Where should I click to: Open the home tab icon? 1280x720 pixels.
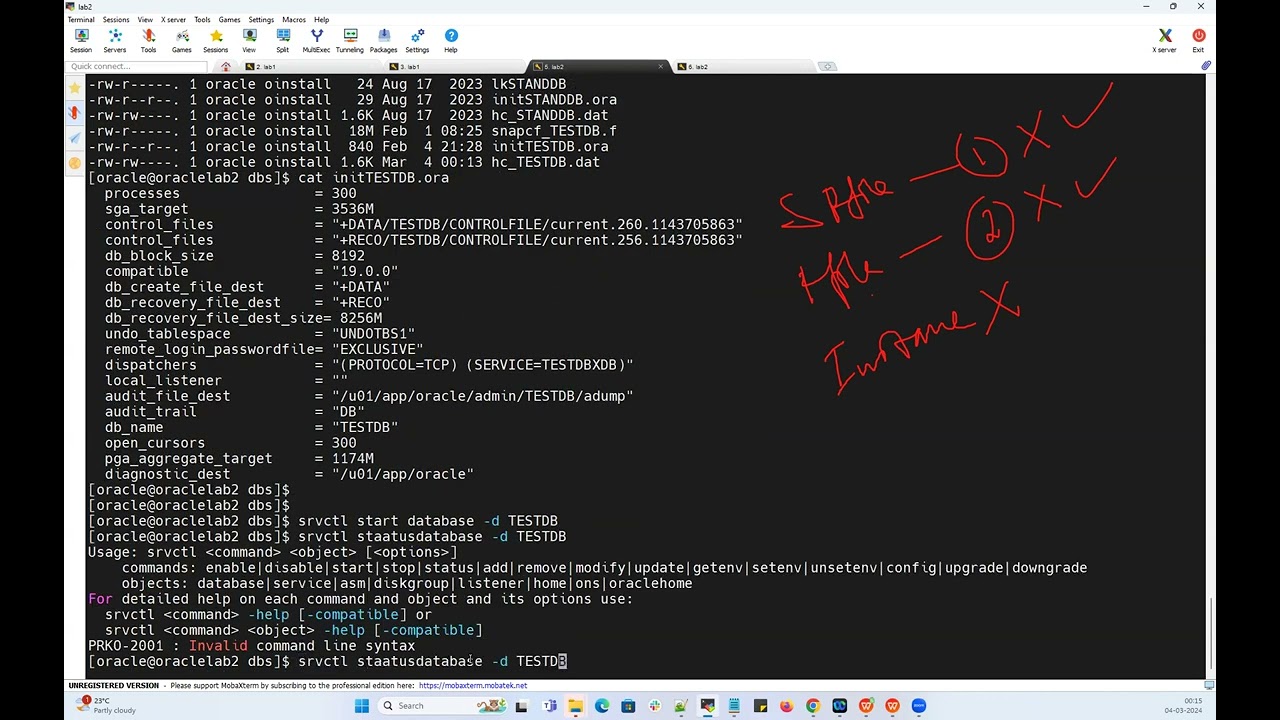226,67
